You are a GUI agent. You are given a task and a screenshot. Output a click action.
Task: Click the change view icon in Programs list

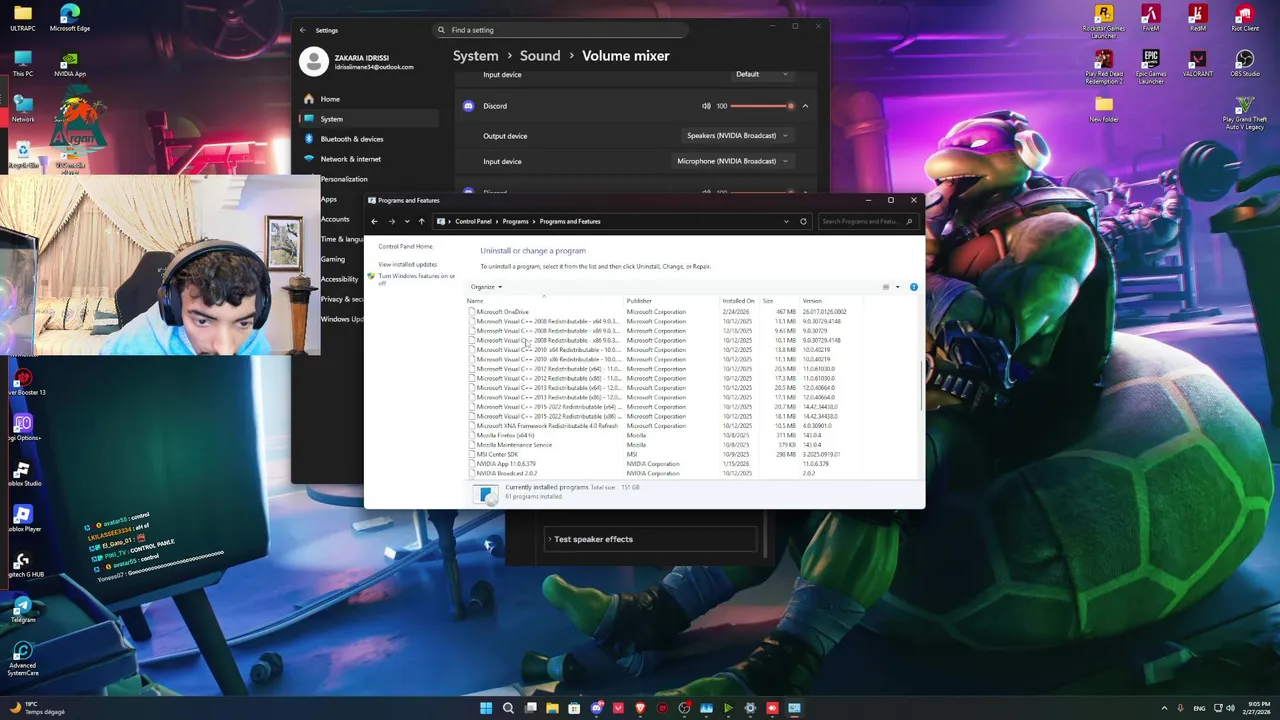pyautogui.click(x=885, y=287)
